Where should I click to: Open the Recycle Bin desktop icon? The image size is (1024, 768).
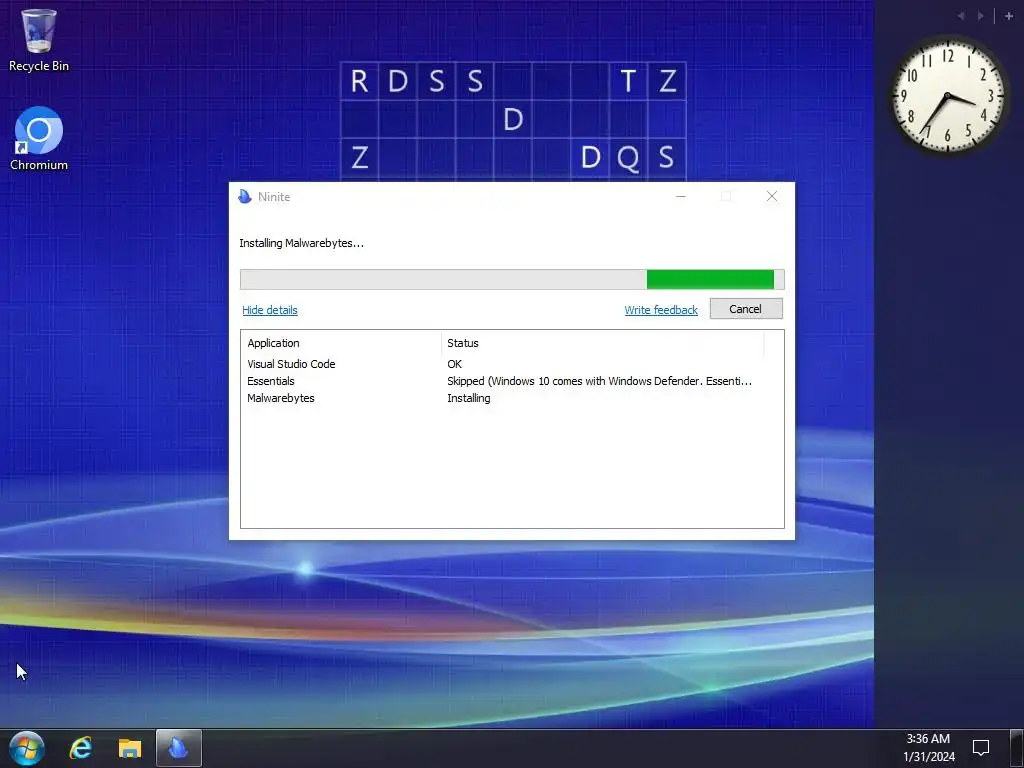[x=39, y=40]
